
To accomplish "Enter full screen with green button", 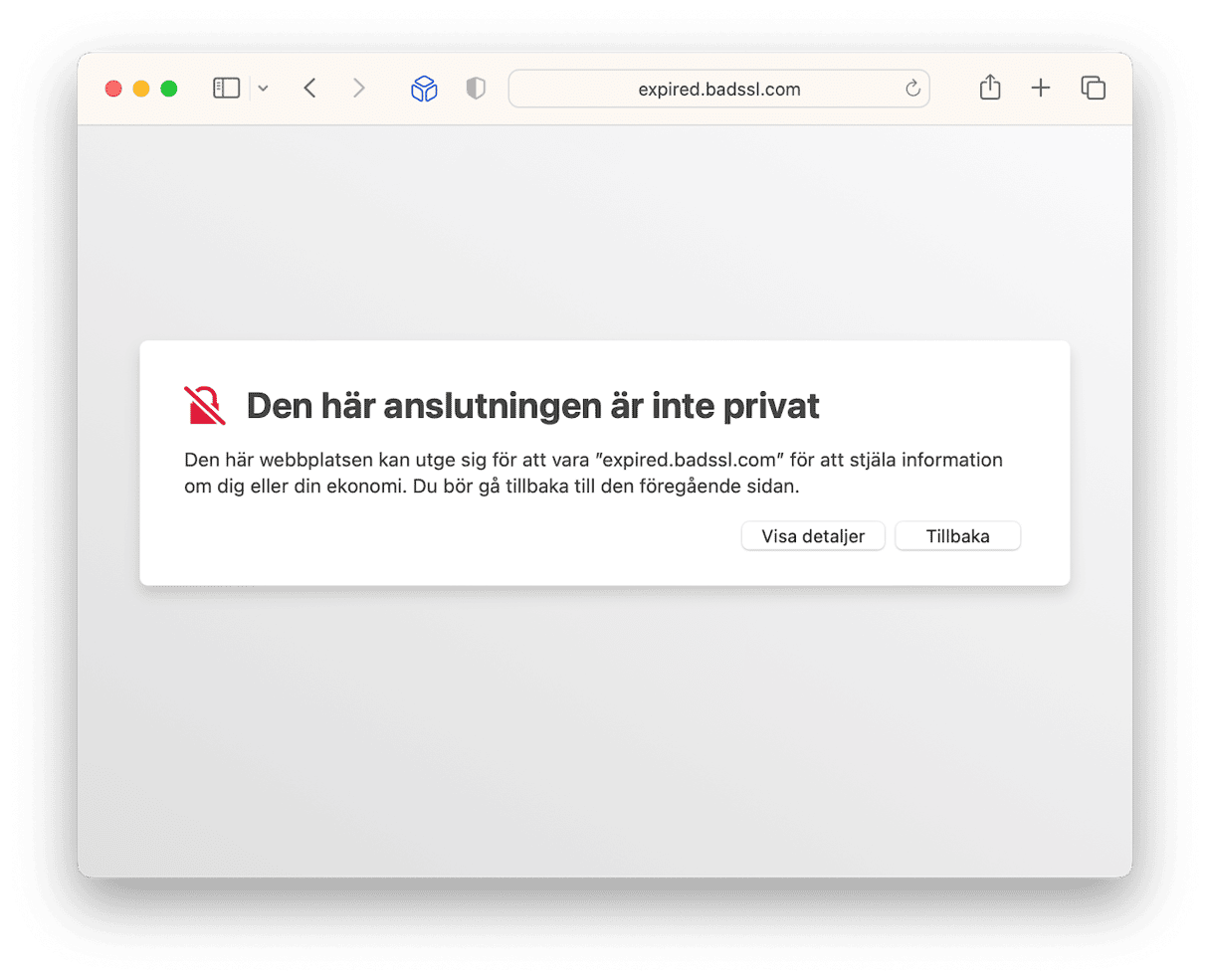I will click(169, 89).
